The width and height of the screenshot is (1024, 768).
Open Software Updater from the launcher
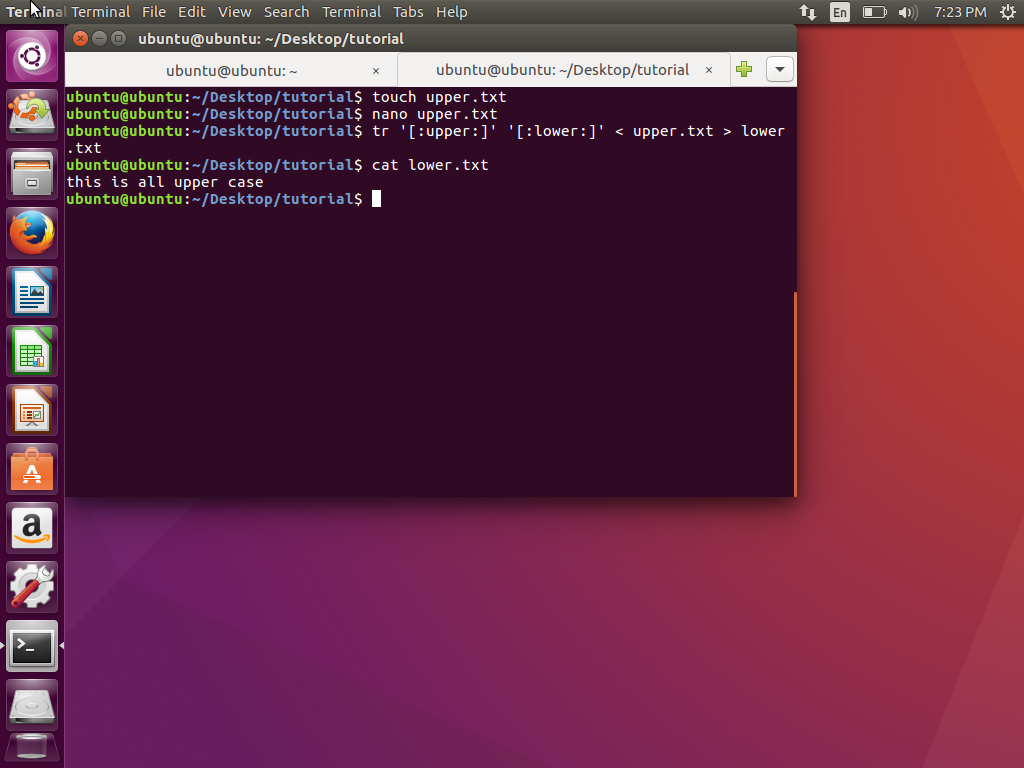(31, 113)
